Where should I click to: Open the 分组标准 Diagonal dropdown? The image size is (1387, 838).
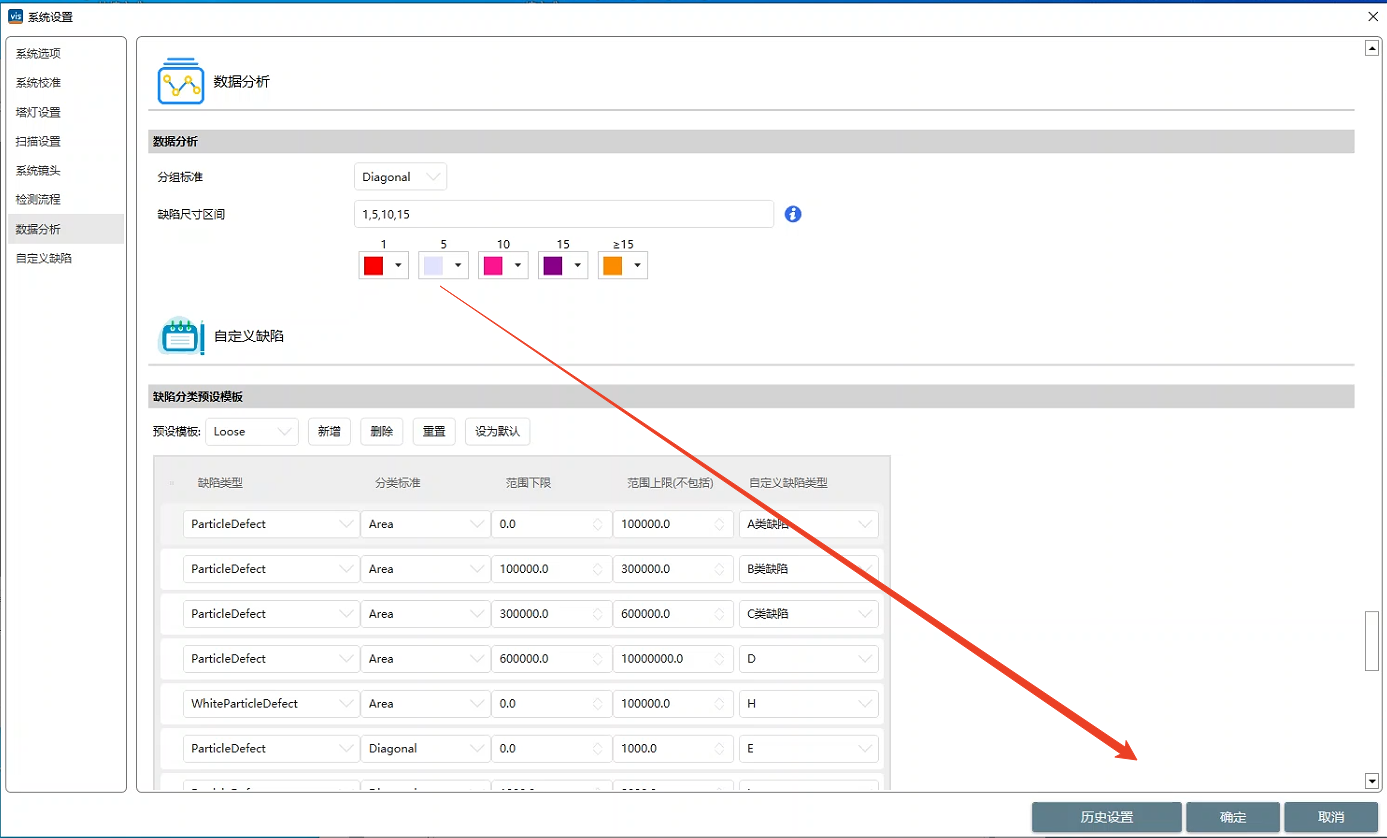tap(400, 177)
